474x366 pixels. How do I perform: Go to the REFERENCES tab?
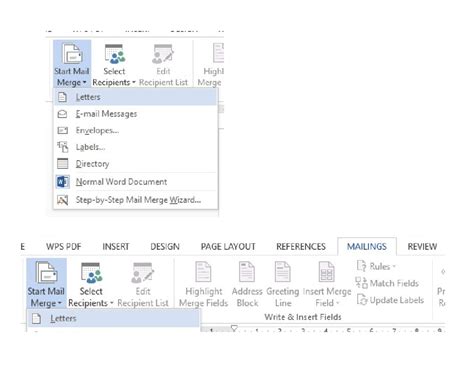pos(301,247)
